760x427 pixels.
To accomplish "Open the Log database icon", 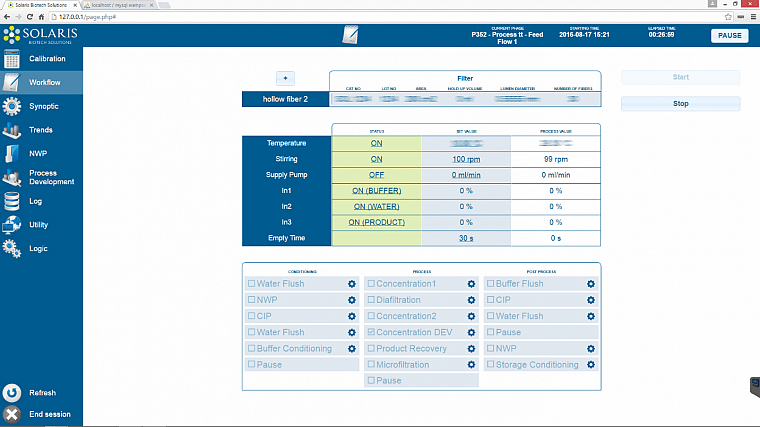I will (12, 201).
